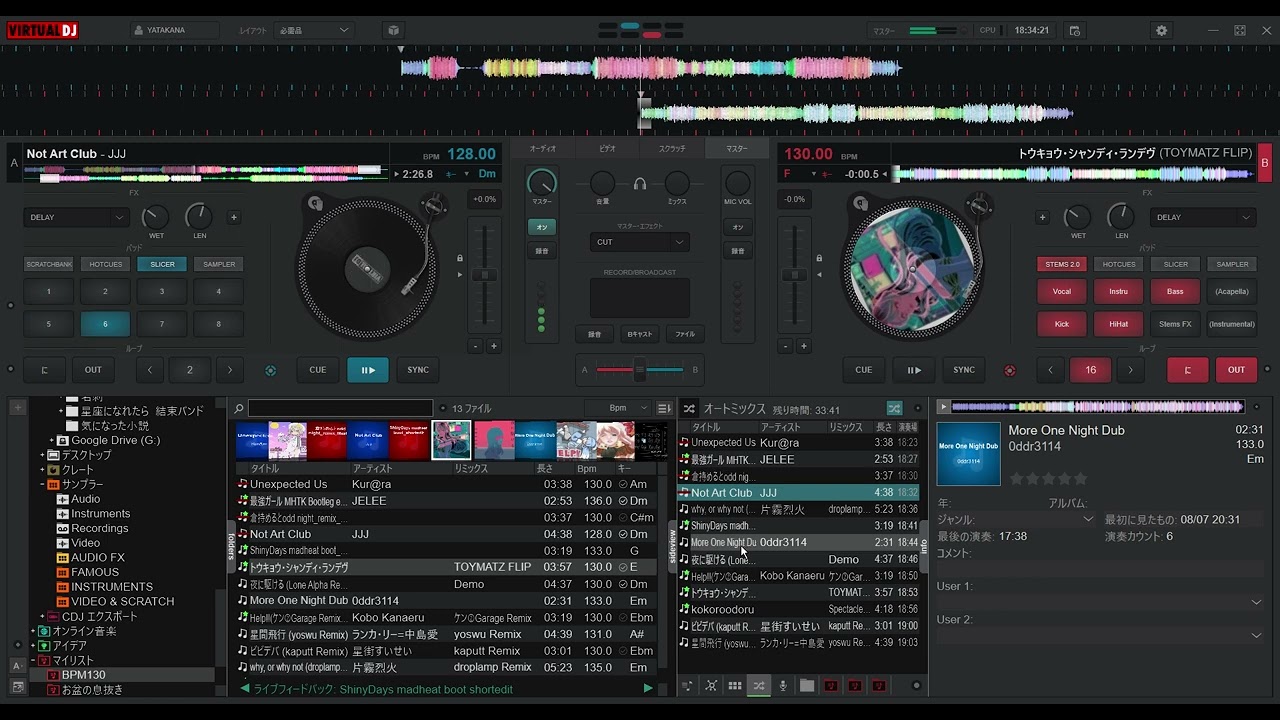Open the SAMPLER pads on deck B

[1232, 263]
